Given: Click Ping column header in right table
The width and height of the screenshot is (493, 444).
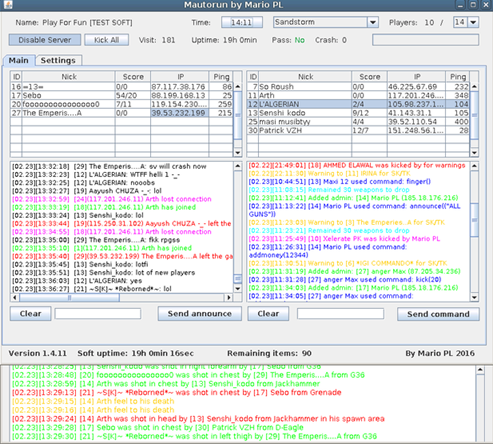Looking at the screenshot, I should point(458,77).
